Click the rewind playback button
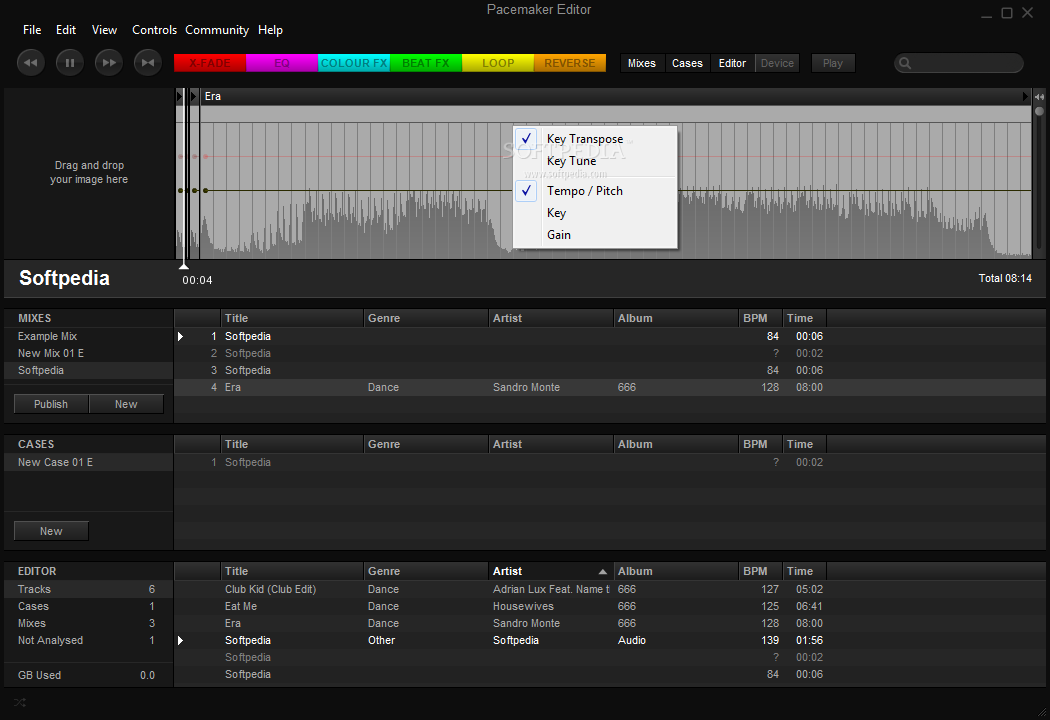The width and height of the screenshot is (1050, 720). pos(31,63)
